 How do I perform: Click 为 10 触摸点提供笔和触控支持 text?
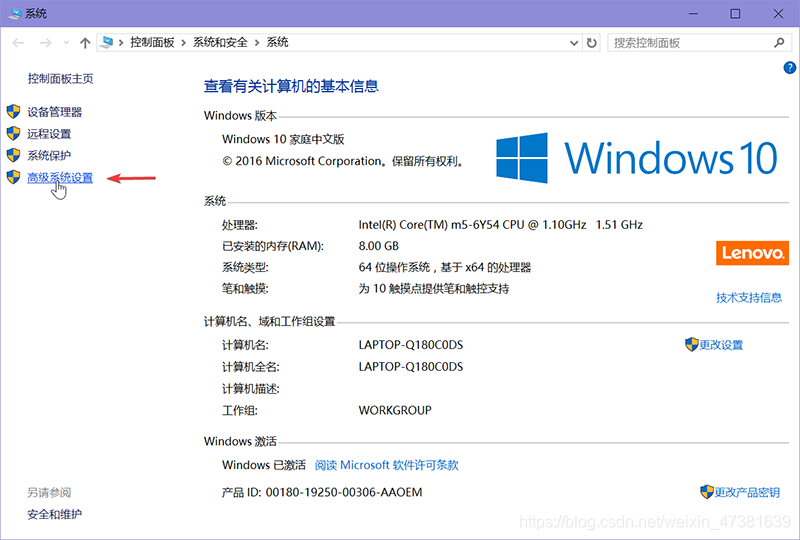pyautogui.click(x=434, y=289)
